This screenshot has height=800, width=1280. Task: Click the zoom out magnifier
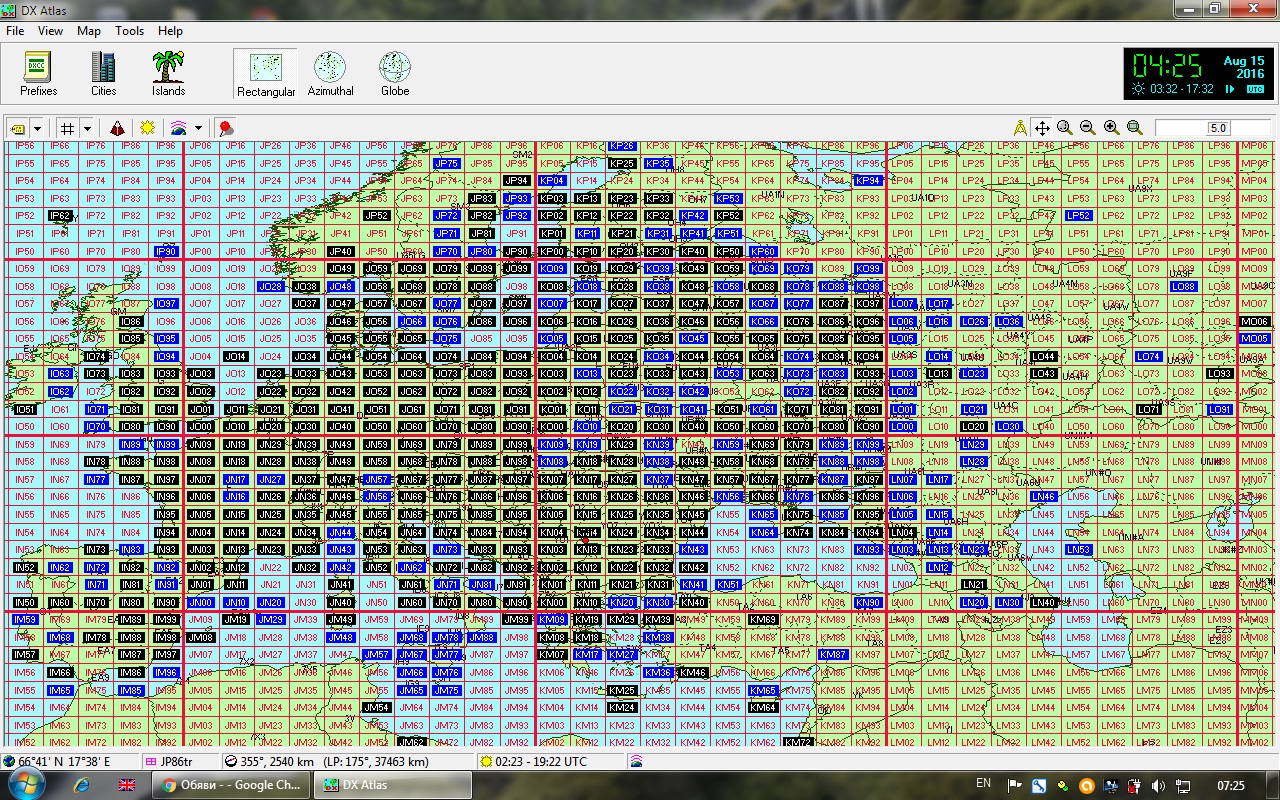pyautogui.click(x=1087, y=128)
